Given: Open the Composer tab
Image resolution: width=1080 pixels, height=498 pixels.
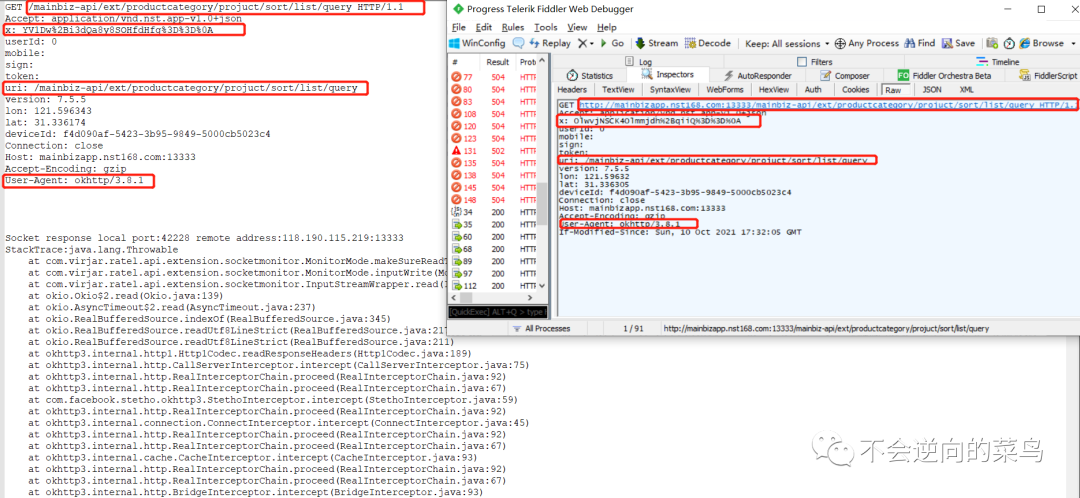Looking at the screenshot, I should [x=846, y=76].
